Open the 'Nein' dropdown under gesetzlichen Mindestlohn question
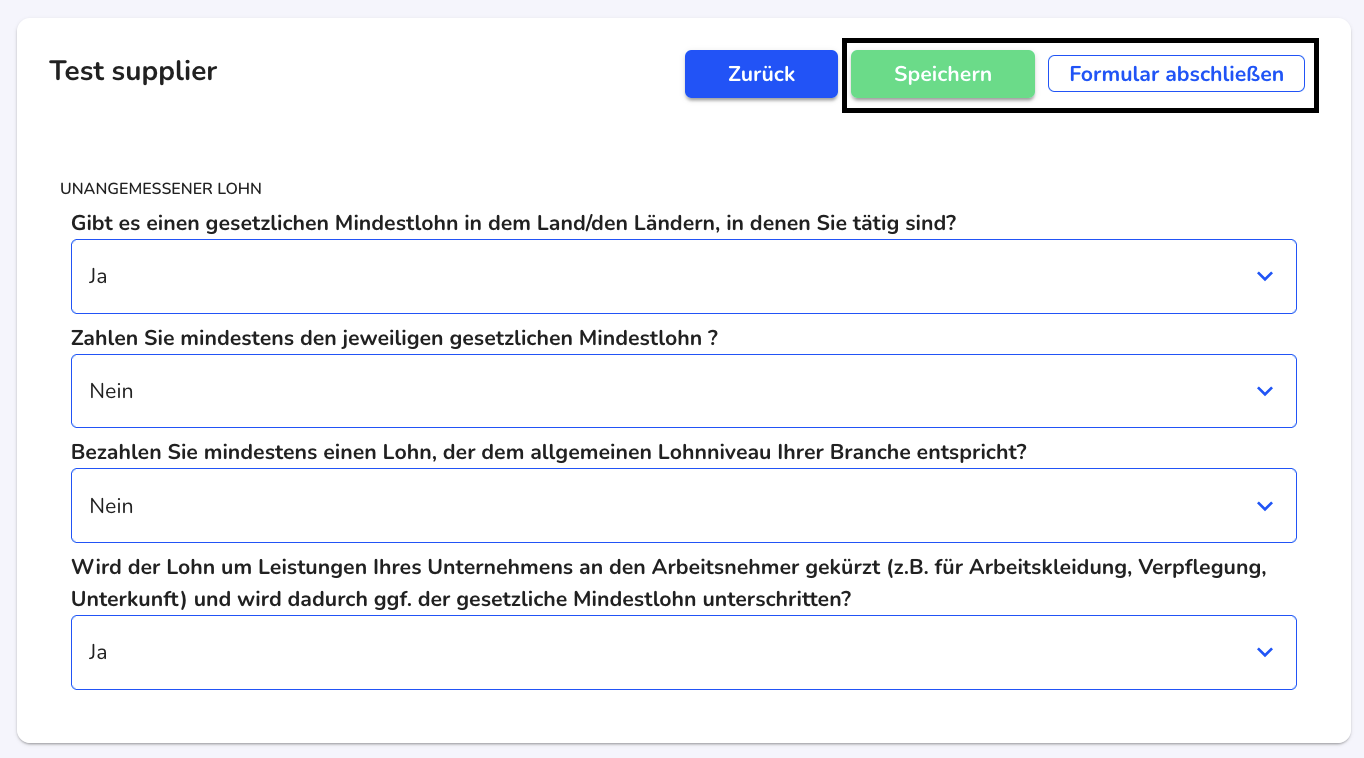The width and height of the screenshot is (1364, 758). pyautogui.click(x=683, y=391)
